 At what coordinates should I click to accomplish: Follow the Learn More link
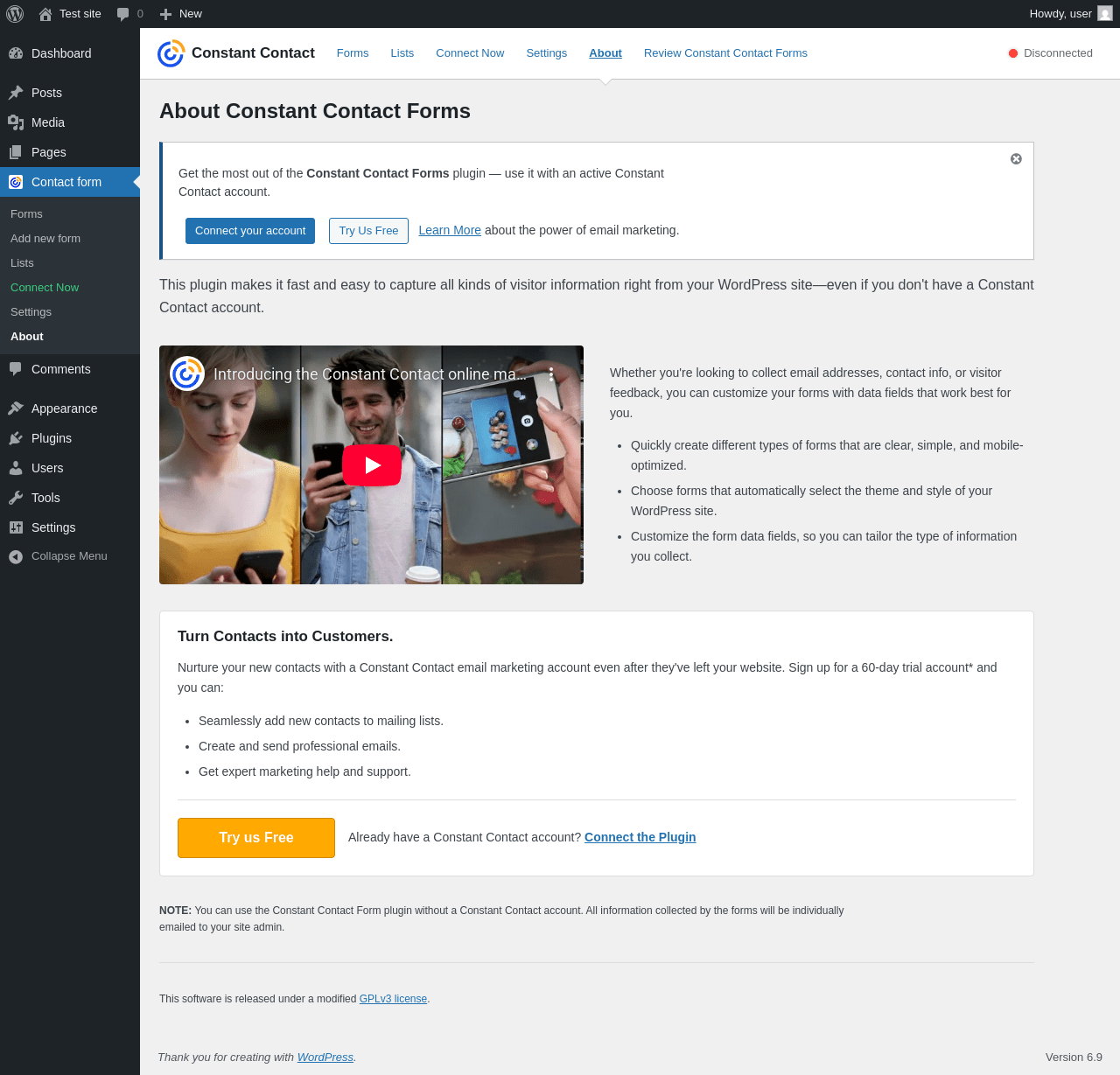point(450,230)
